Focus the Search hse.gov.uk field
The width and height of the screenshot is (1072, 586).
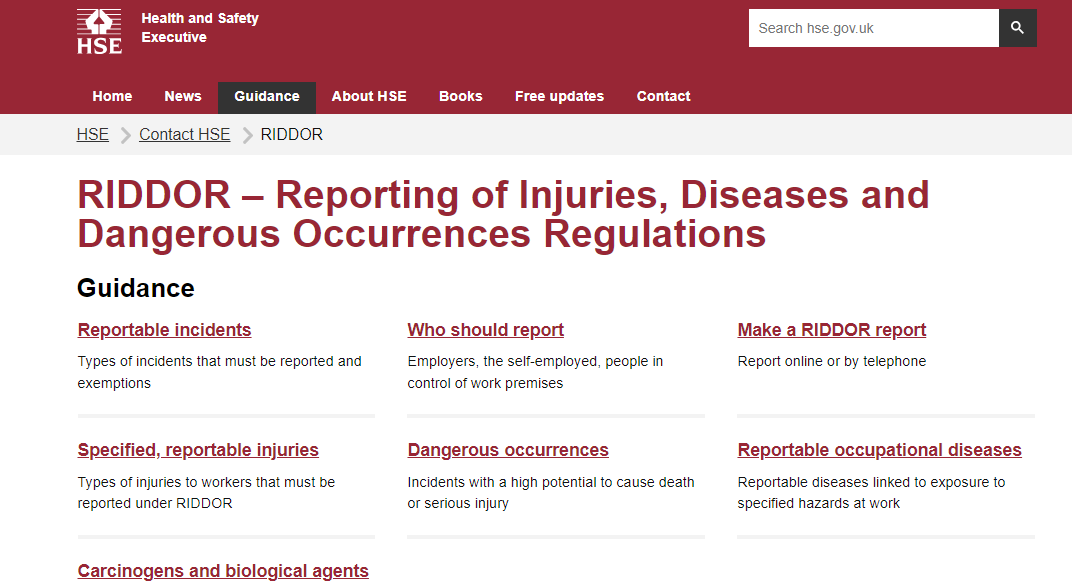(x=874, y=28)
